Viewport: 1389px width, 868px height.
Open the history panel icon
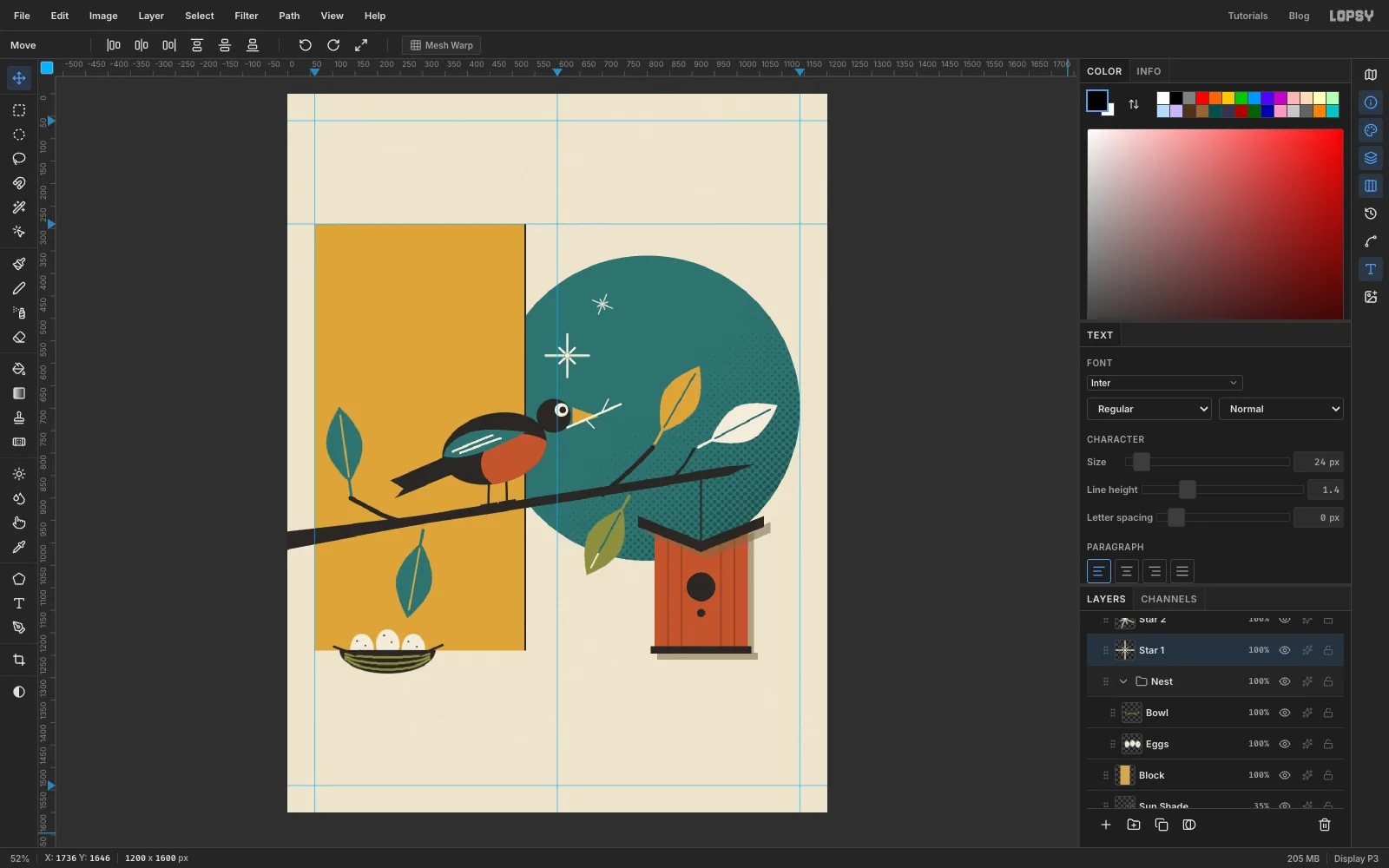click(1371, 214)
